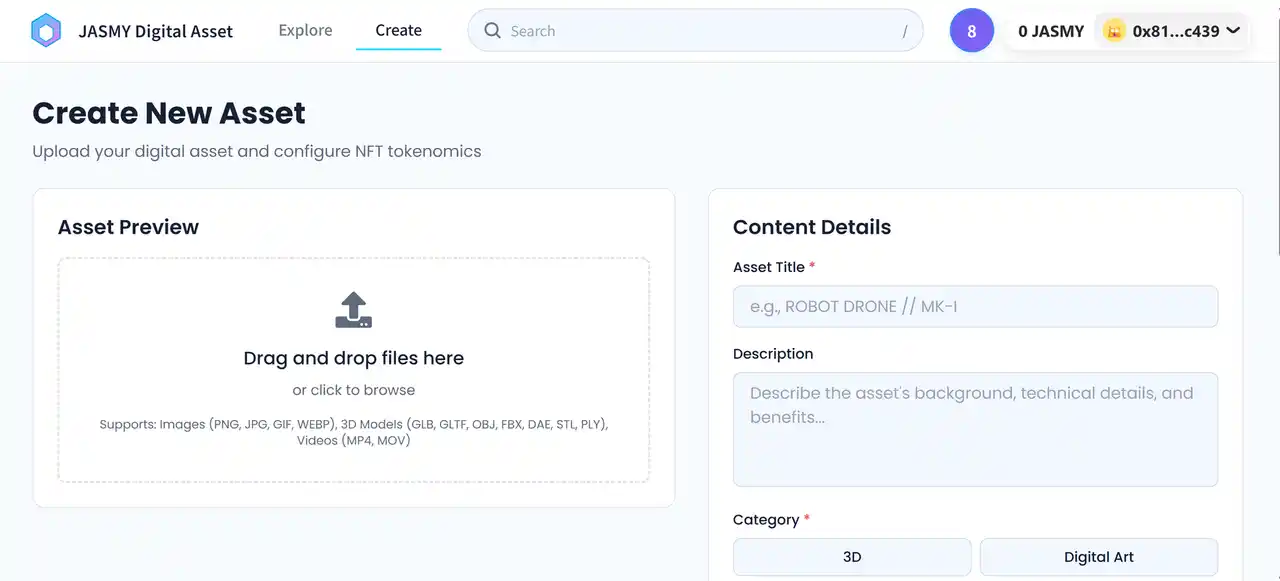This screenshot has height=581, width=1280.
Task: Click the JASMY hexagon logo icon
Action: (x=46, y=31)
